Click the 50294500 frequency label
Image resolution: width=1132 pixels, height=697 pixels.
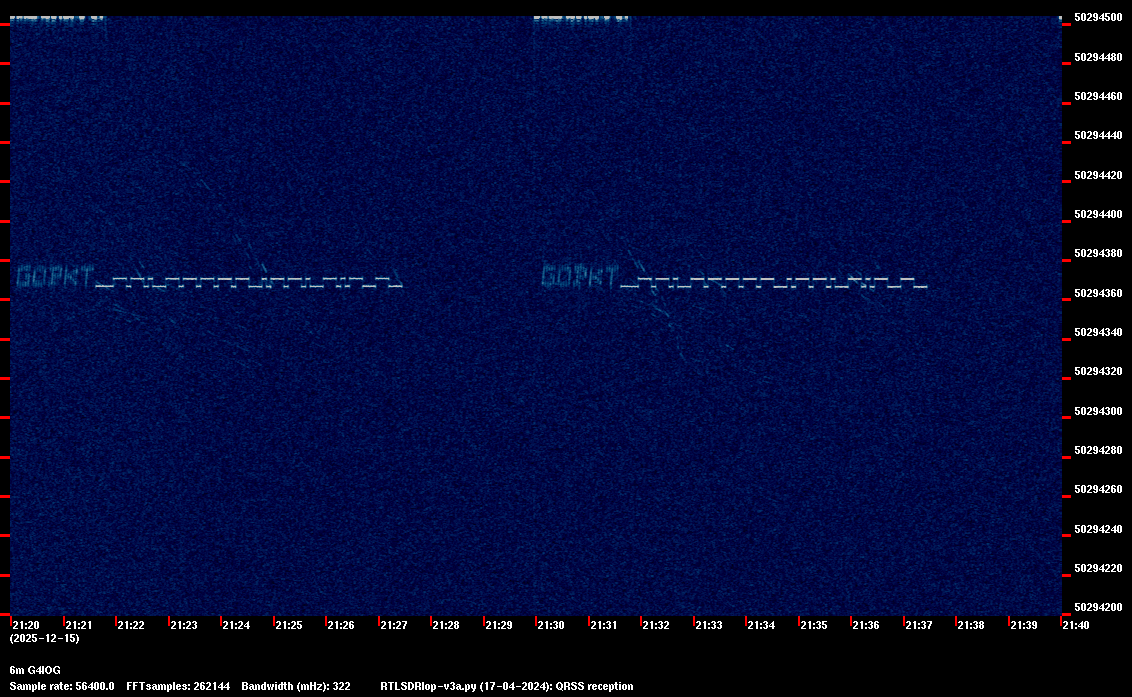pyautogui.click(x=1098, y=17)
